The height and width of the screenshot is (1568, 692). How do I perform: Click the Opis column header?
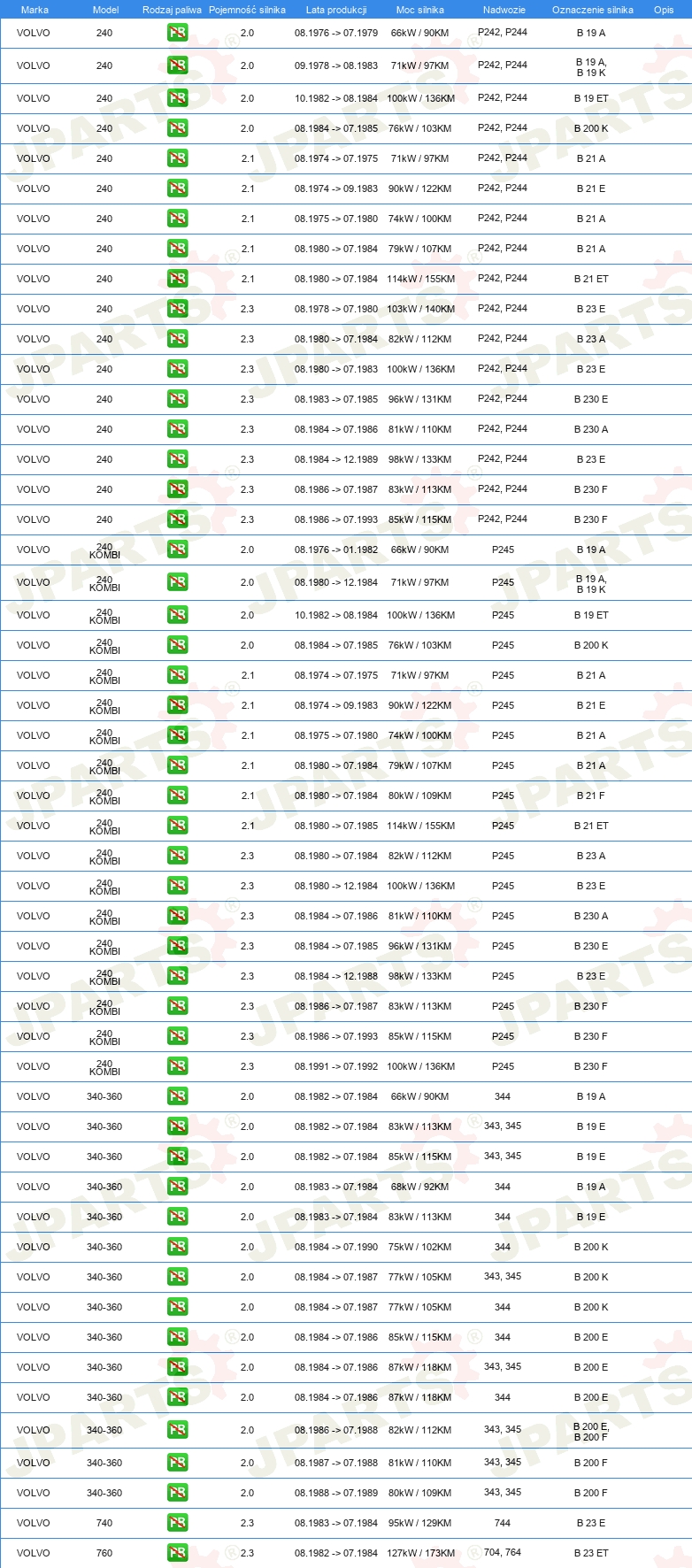664,10
